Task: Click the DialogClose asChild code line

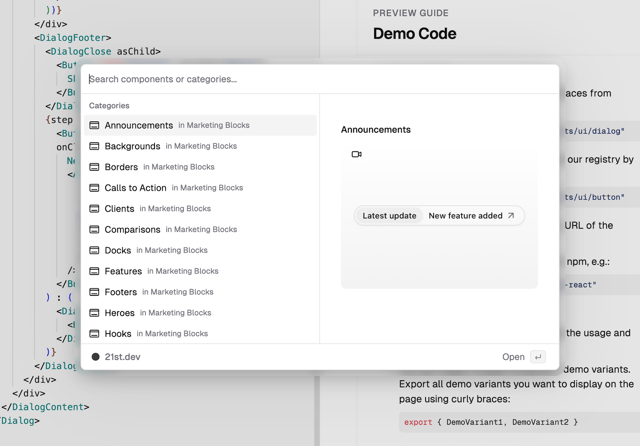Action: click(103, 51)
